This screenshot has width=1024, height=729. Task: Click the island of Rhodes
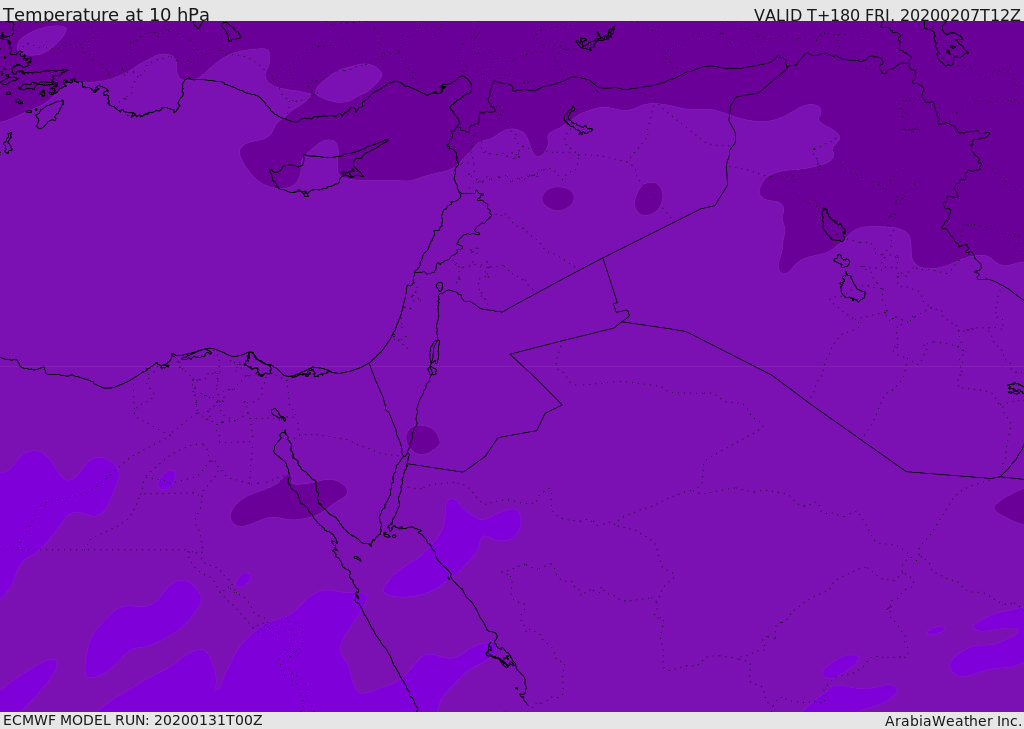(48, 113)
